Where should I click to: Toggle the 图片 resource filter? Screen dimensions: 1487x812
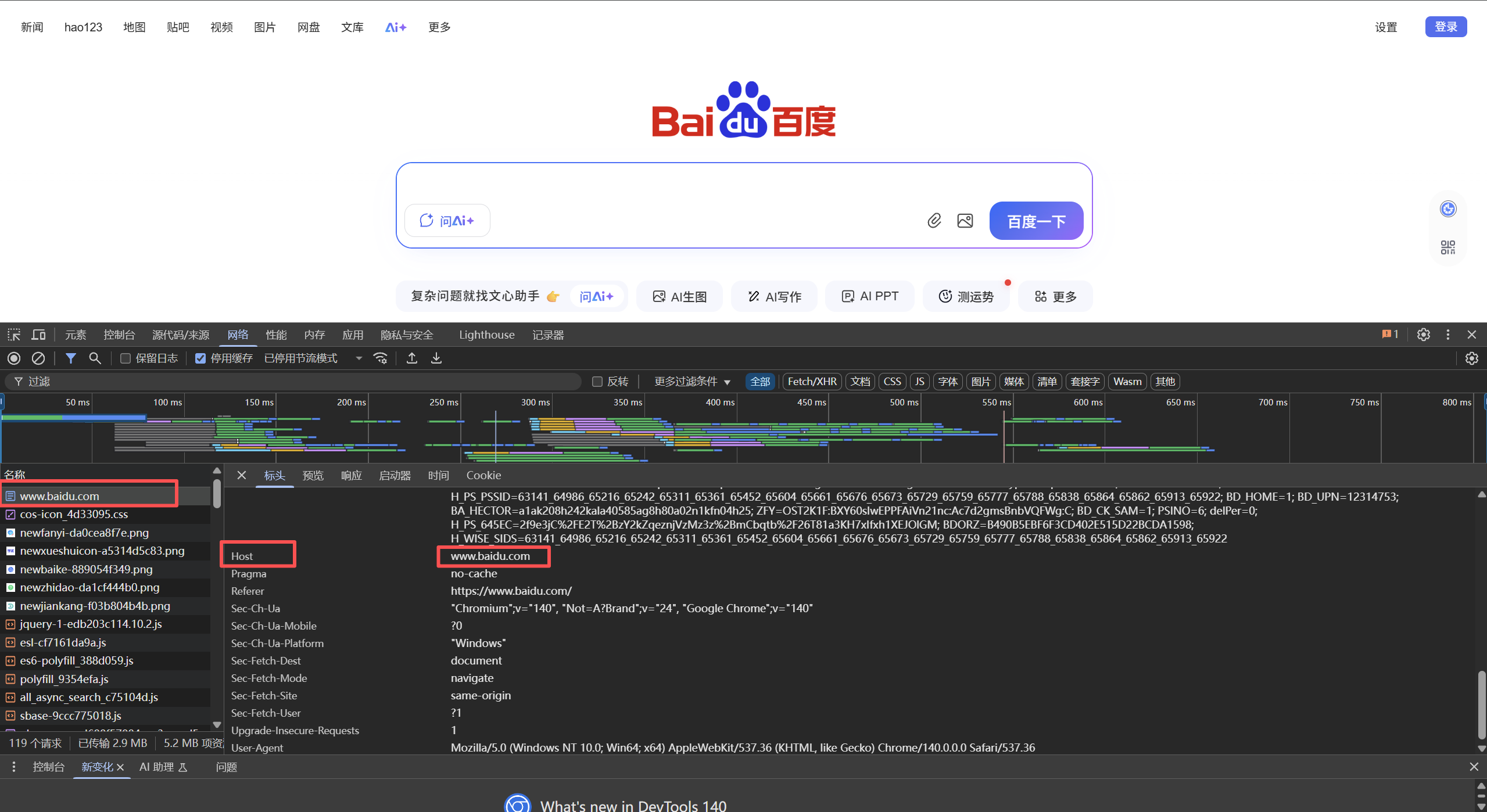[981, 382]
